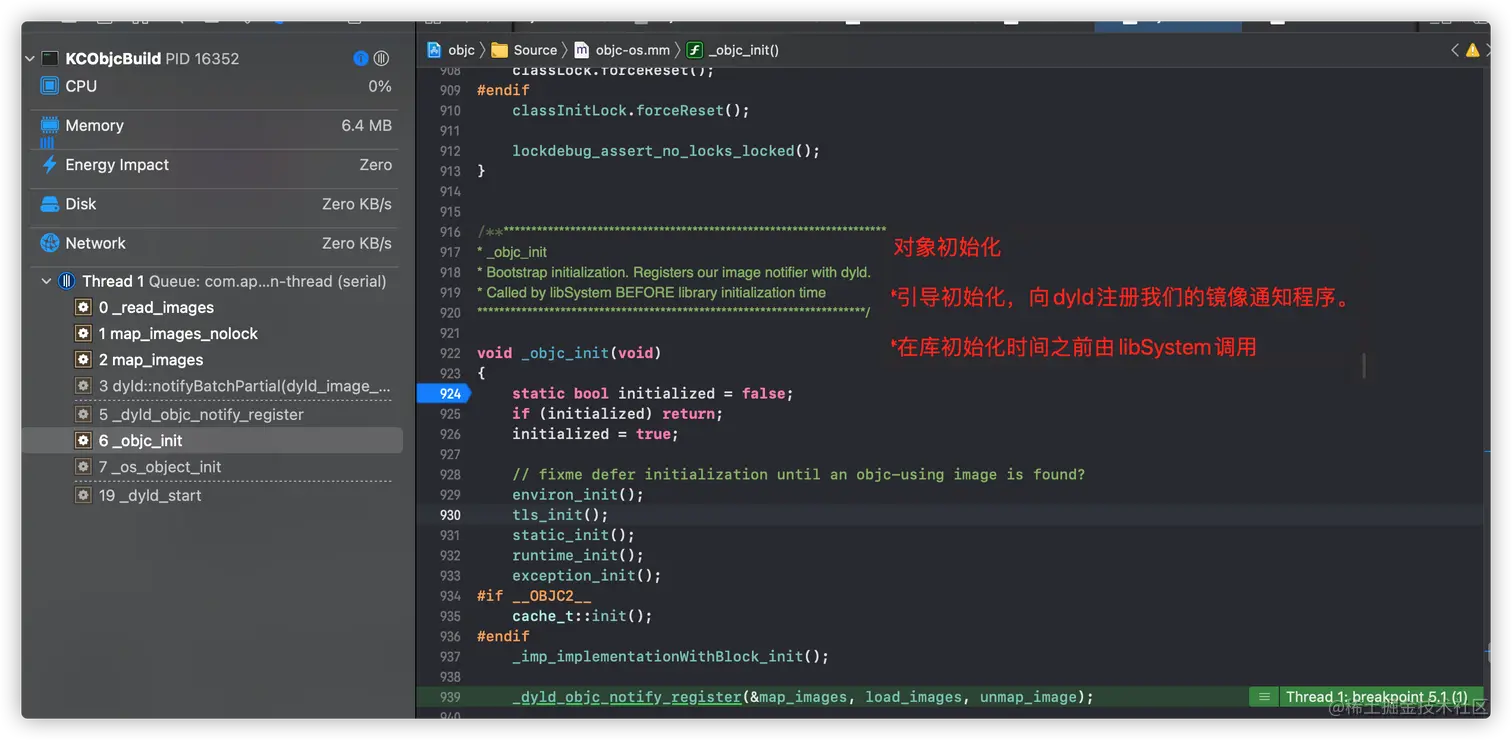This screenshot has height=740, width=1512.
Task: Select stack frame 5 _dyld_objc_notify_register
Action: coord(212,414)
